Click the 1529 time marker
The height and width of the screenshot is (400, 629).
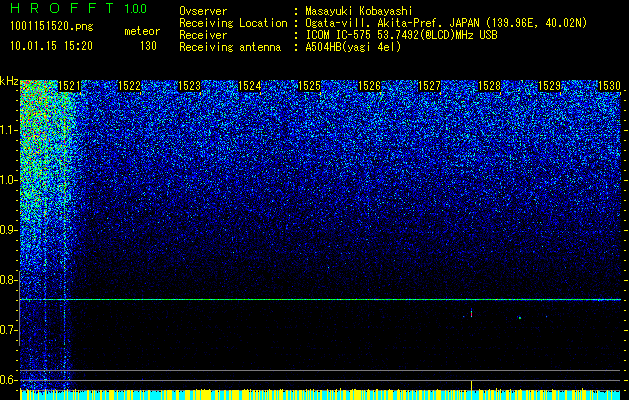[x=549, y=86]
